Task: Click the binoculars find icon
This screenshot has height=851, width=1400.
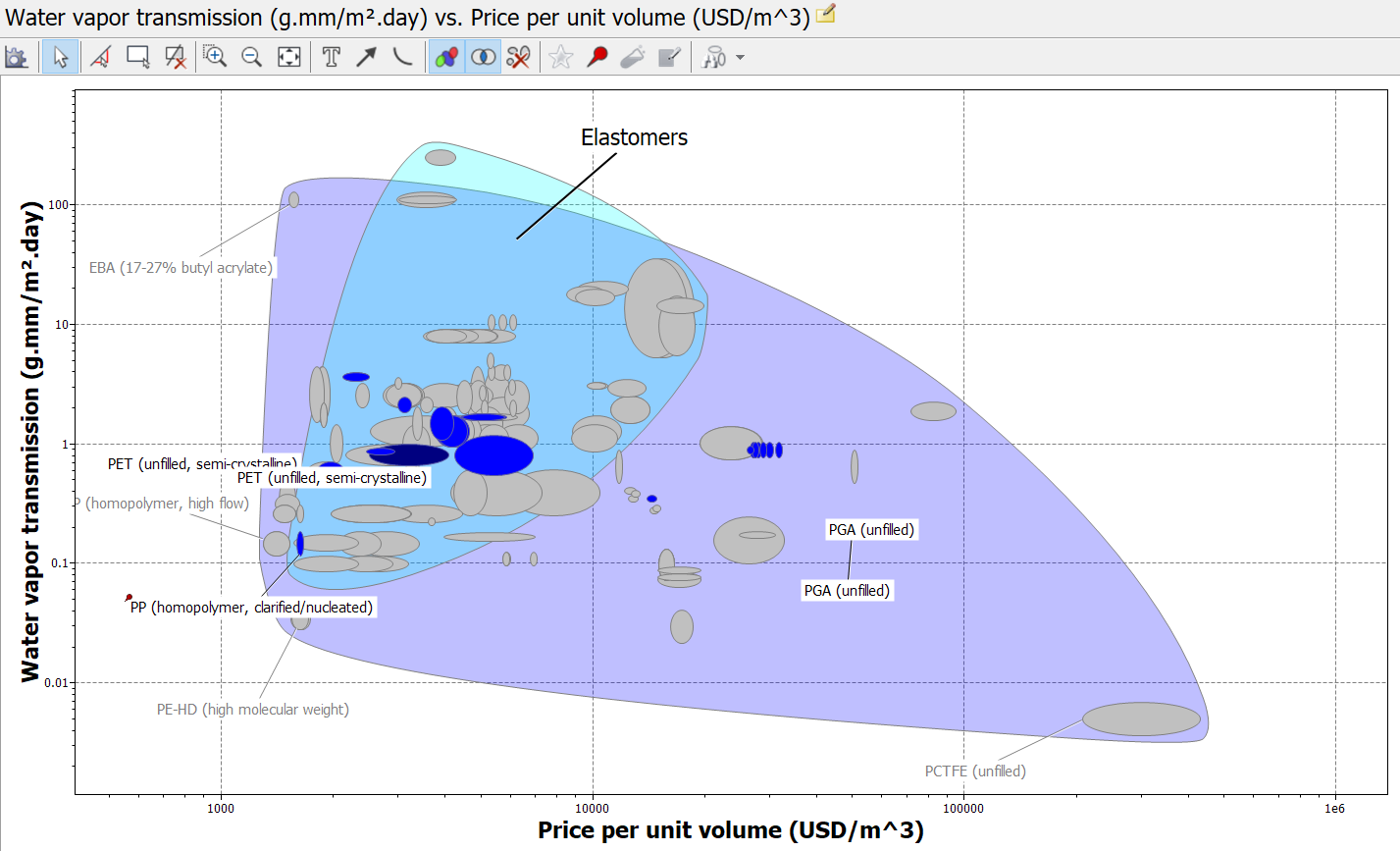Action: [x=714, y=57]
